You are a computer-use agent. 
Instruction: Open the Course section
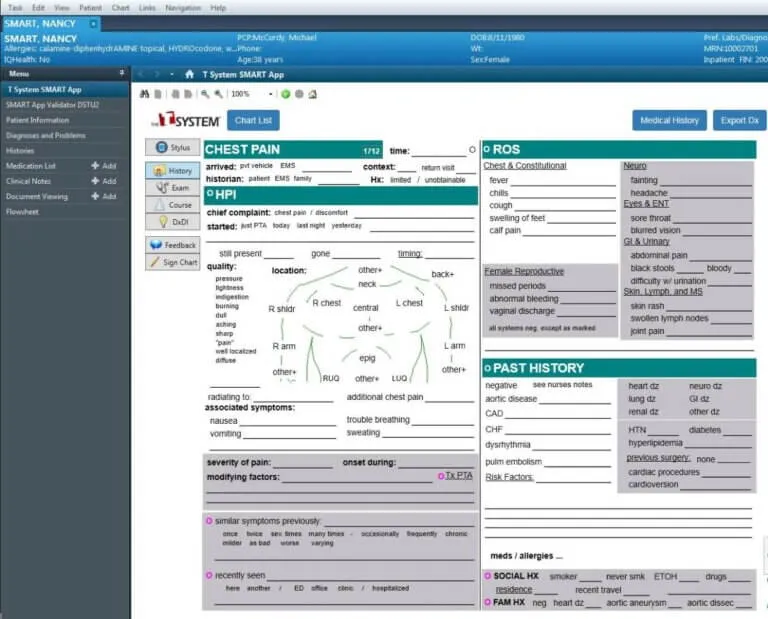tap(172, 205)
